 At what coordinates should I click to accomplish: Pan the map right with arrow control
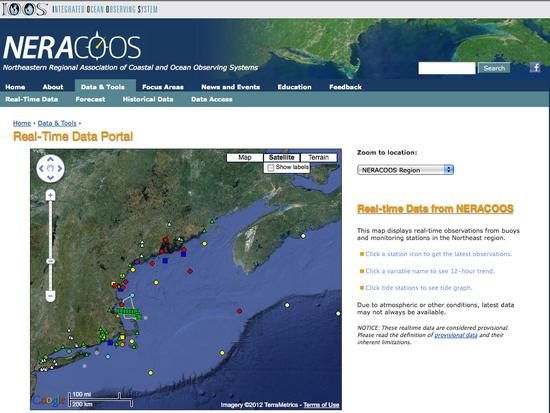[x=60, y=169]
